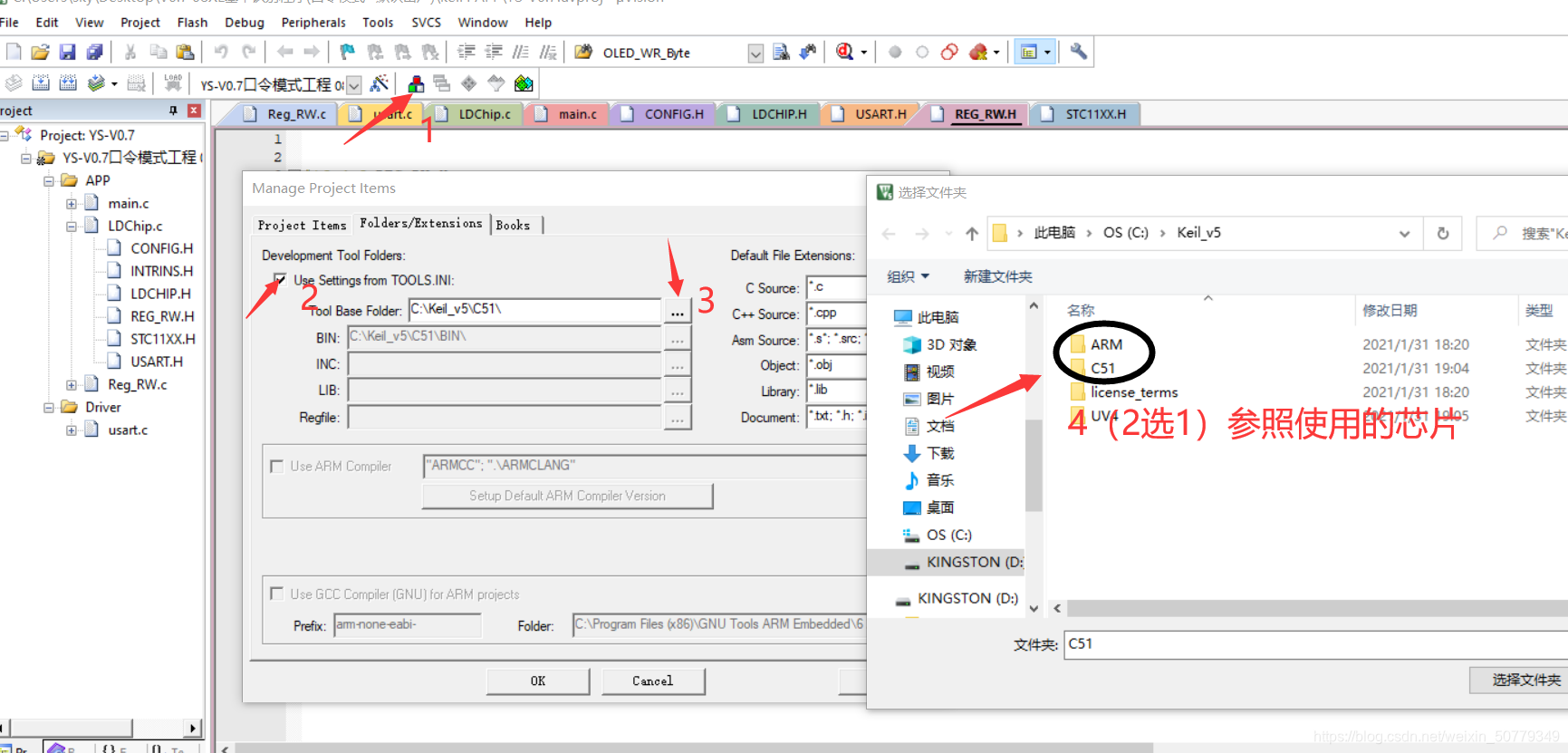Expand the usart.c tree node
Screen dimensions: 1568x753
(72, 430)
